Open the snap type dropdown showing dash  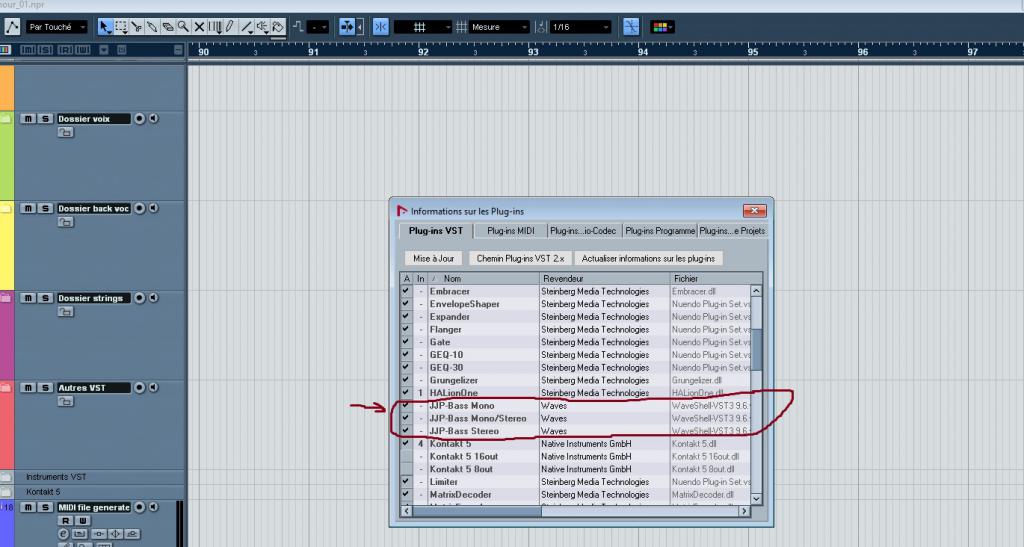(318, 27)
